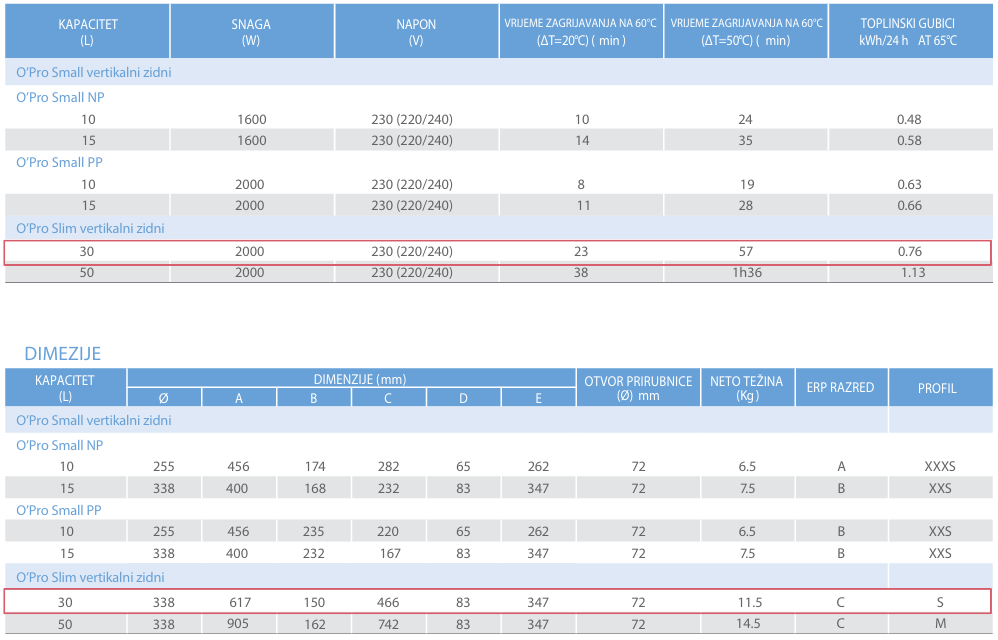Select the 57 minute heating time cell
The height and width of the screenshot is (640, 998).
[x=745, y=252]
